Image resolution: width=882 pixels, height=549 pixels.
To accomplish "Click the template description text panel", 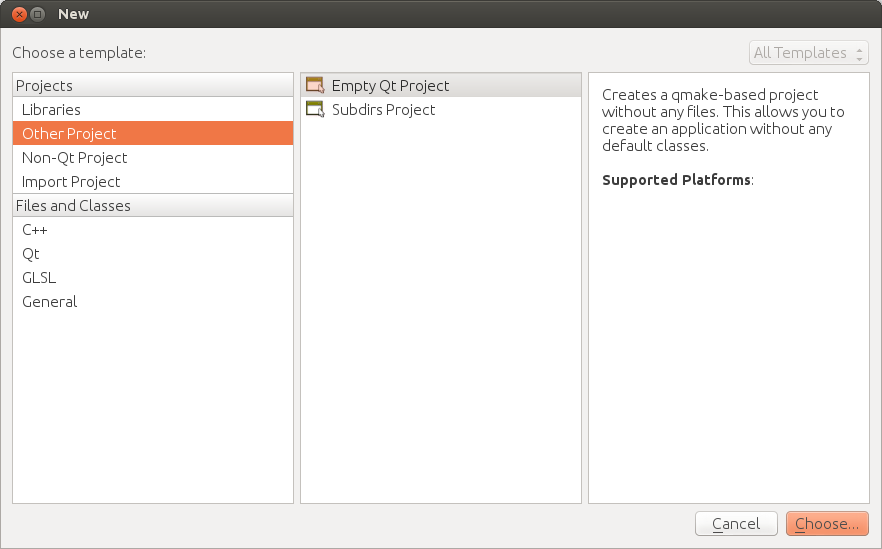I will coord(727,120).
